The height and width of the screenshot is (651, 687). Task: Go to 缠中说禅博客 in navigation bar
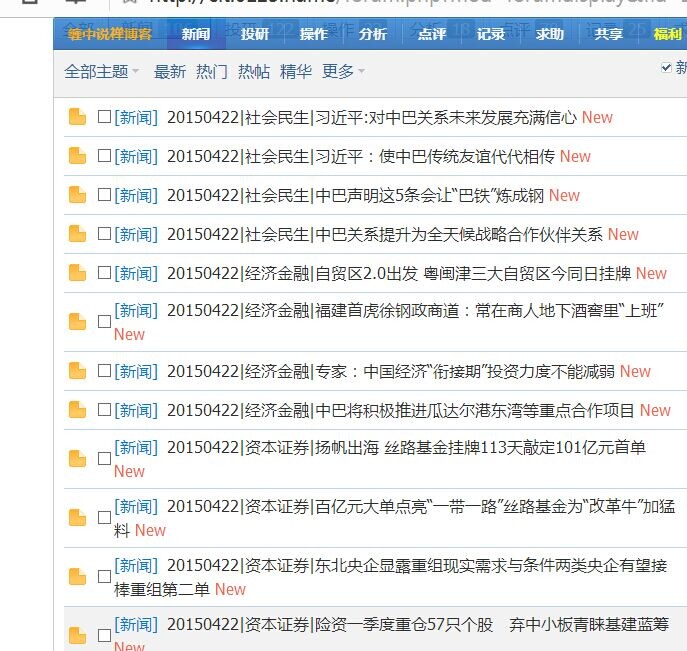click(x=109, y=34)
